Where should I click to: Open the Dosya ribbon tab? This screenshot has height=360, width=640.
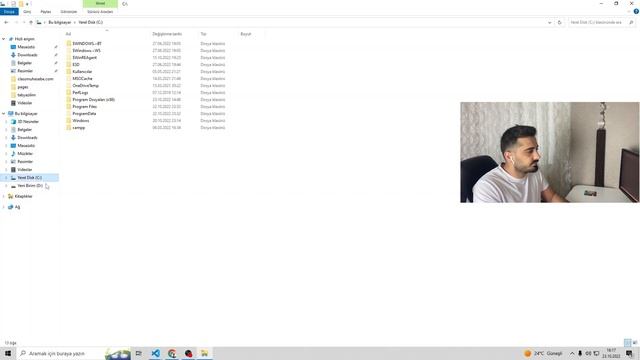9,12
